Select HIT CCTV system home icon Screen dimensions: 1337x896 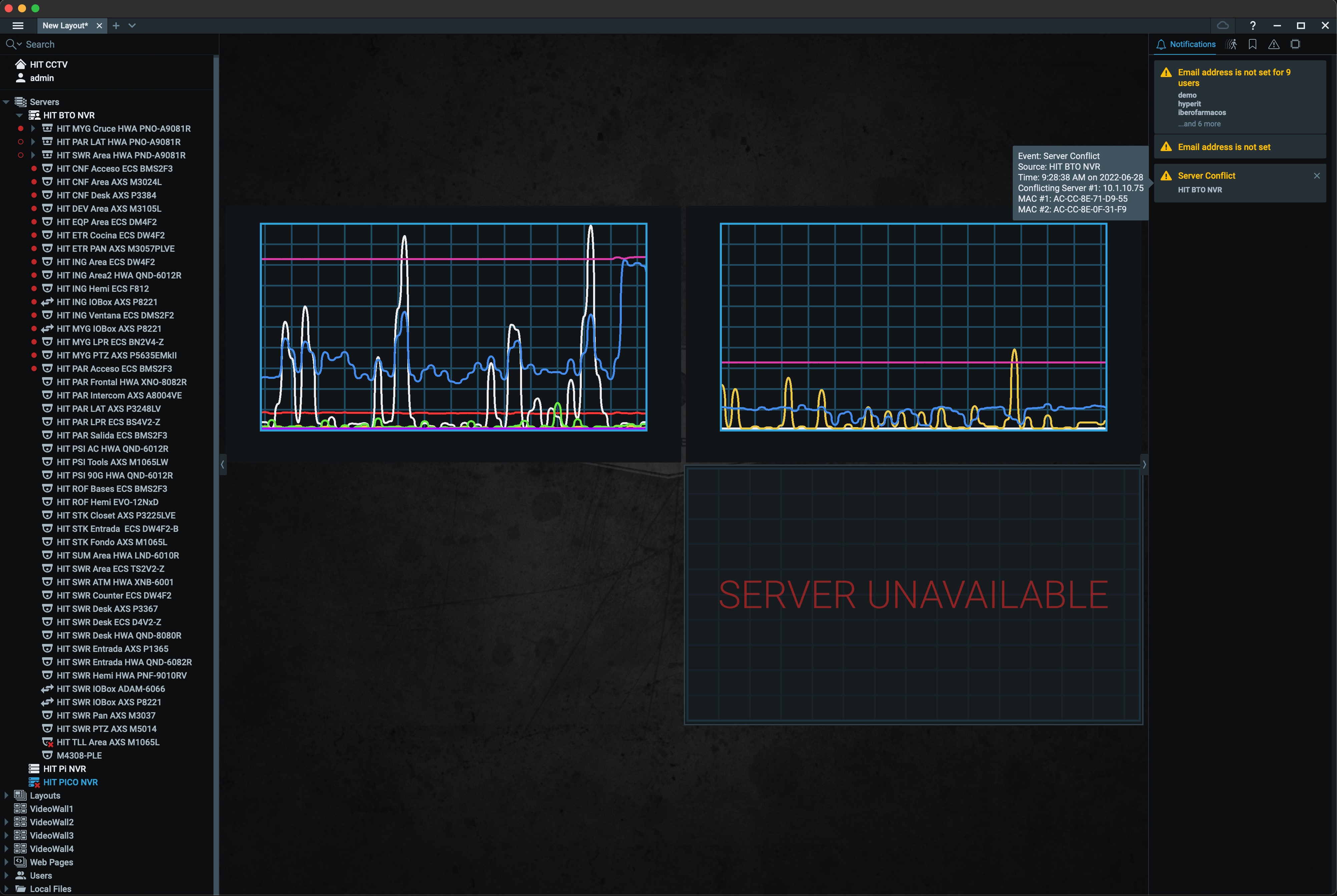[21, 64]
